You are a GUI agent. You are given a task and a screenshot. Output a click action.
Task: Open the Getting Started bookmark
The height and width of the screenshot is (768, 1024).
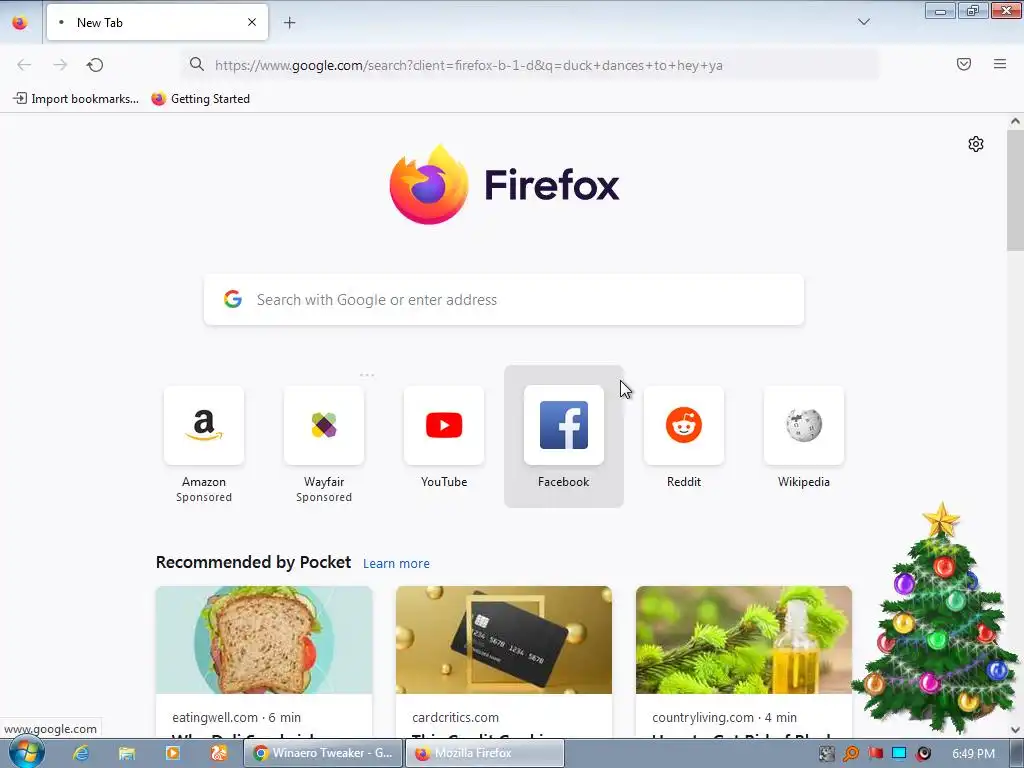pyautogui.click(x=200, y=99)
